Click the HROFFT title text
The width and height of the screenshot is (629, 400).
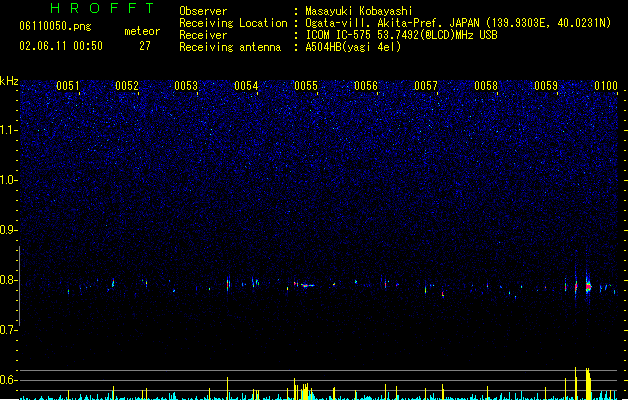point(102,8)
